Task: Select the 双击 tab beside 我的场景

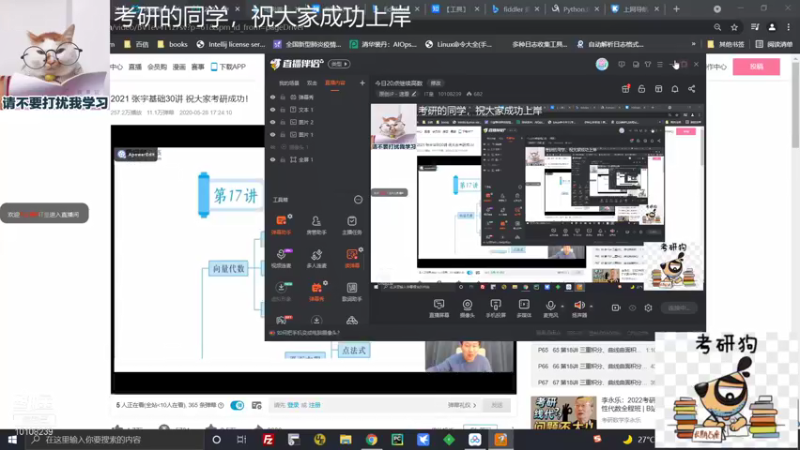Action: click(x=312, y=83)
